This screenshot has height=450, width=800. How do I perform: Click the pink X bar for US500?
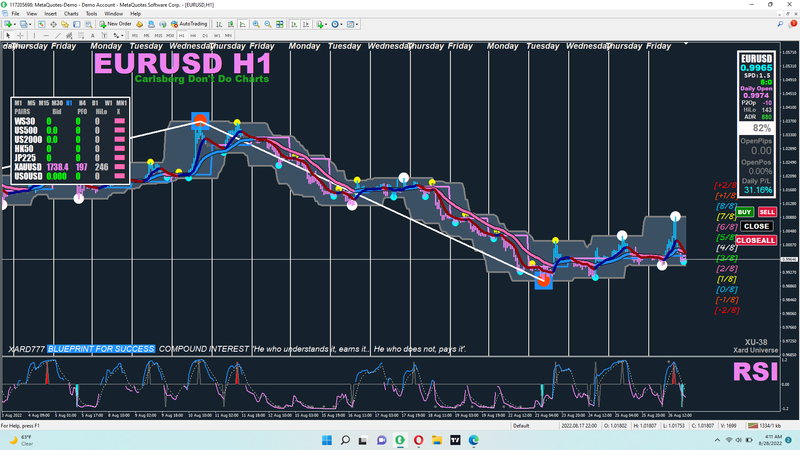(120, 131)
